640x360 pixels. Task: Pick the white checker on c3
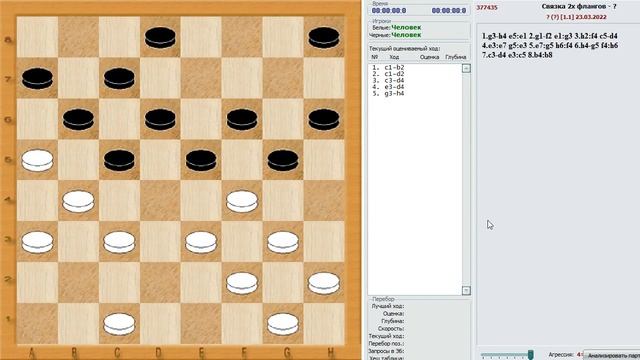(119, 242)
